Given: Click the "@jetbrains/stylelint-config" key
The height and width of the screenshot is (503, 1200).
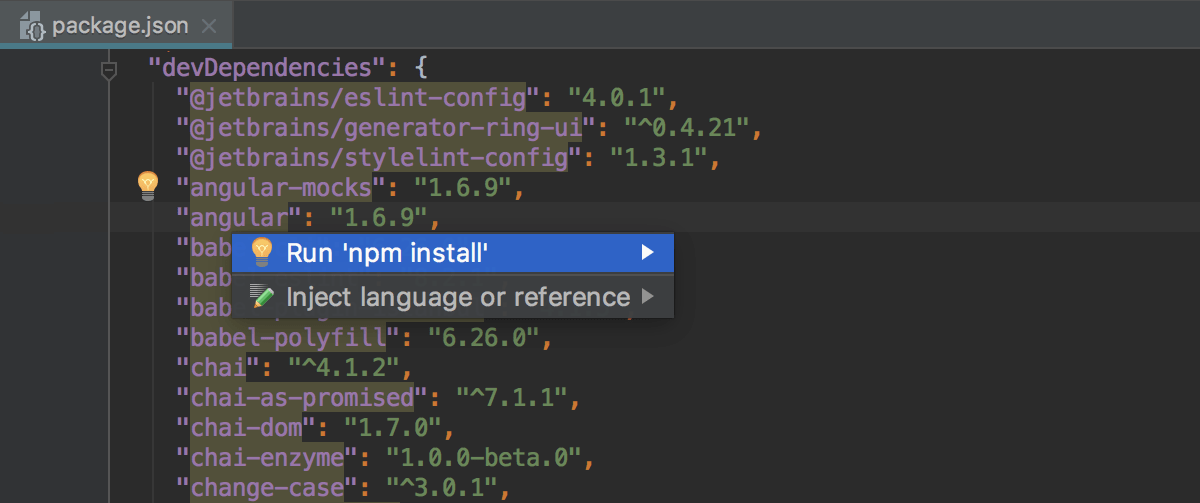Looking at the screenshot, I should click(x=380, y=156).
